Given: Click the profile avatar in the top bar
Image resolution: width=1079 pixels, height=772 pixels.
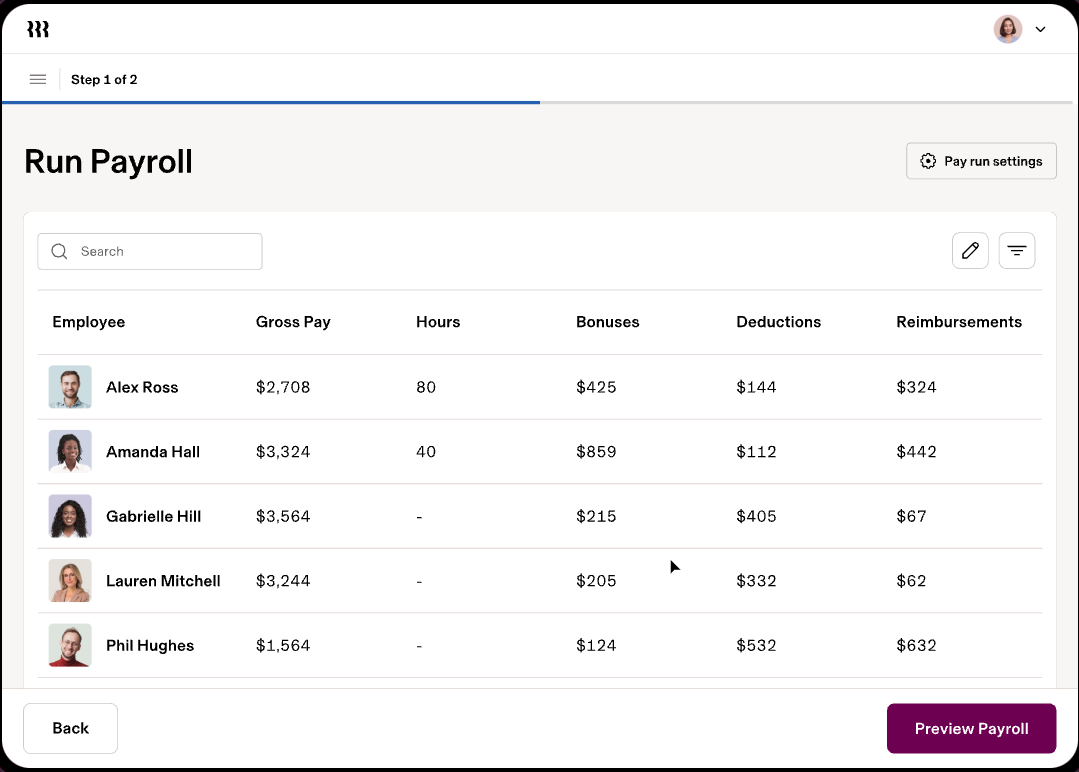Looking at the screenshot, I should [1007, 29].
